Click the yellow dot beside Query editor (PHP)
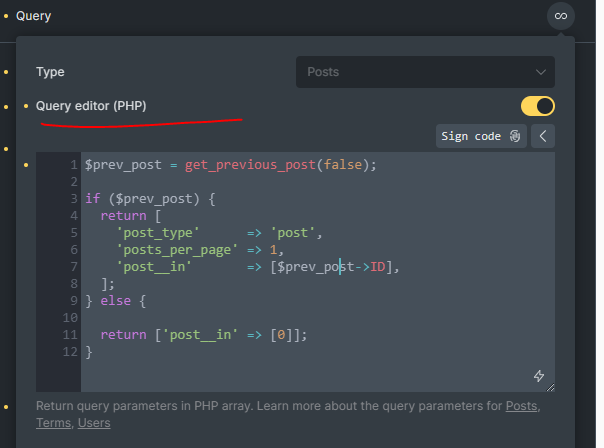 pos(26,106)
